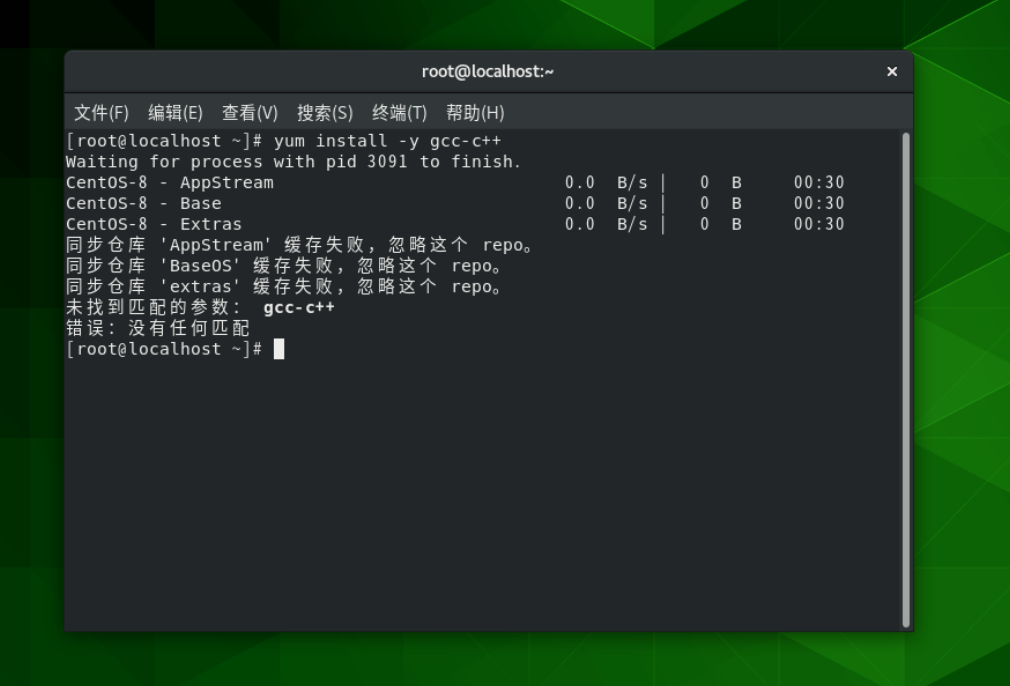Open the 编辑(E) menu

coord(175,113)
